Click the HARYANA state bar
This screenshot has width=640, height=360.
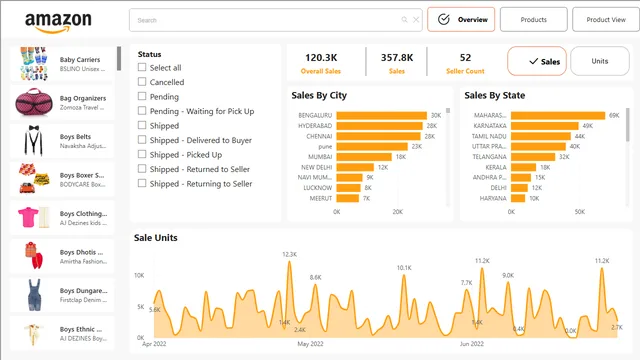[x=518, y=198]
